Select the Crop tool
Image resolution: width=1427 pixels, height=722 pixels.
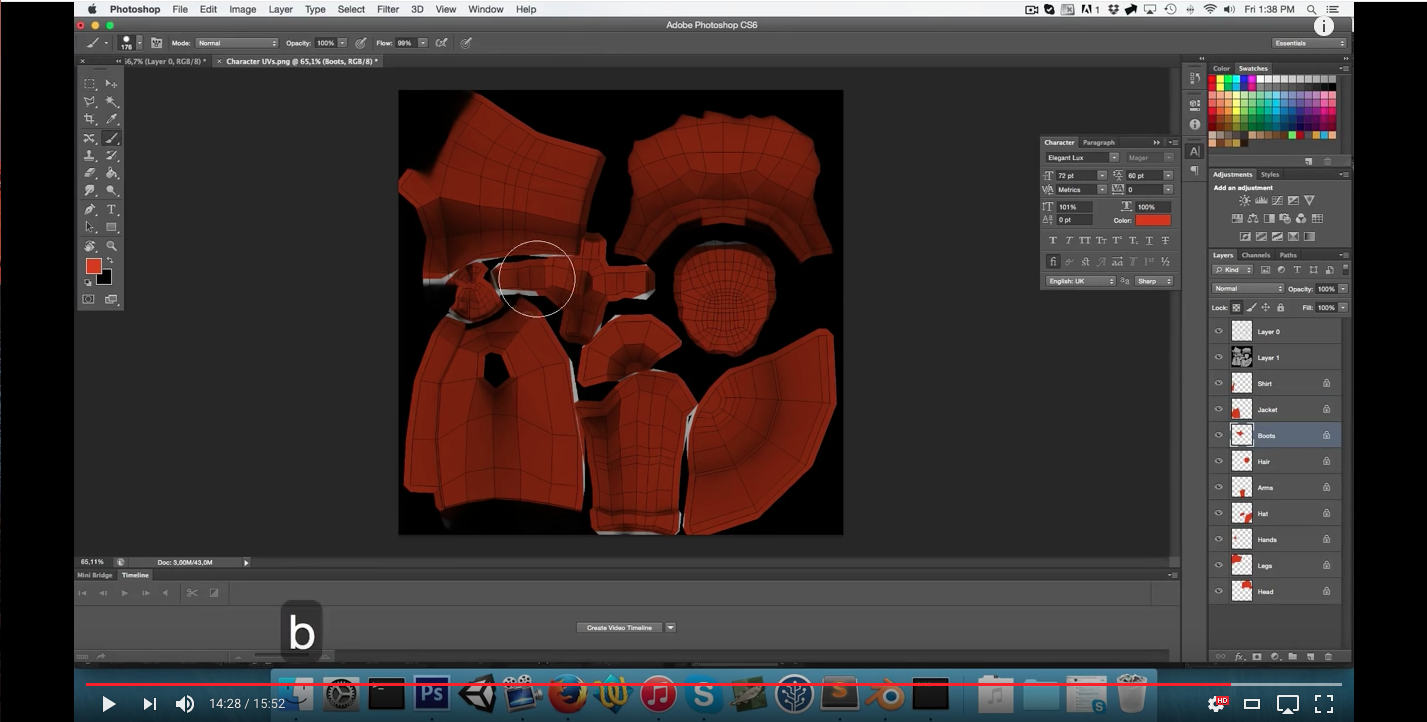pyautogui.click(x=90, y=120)
